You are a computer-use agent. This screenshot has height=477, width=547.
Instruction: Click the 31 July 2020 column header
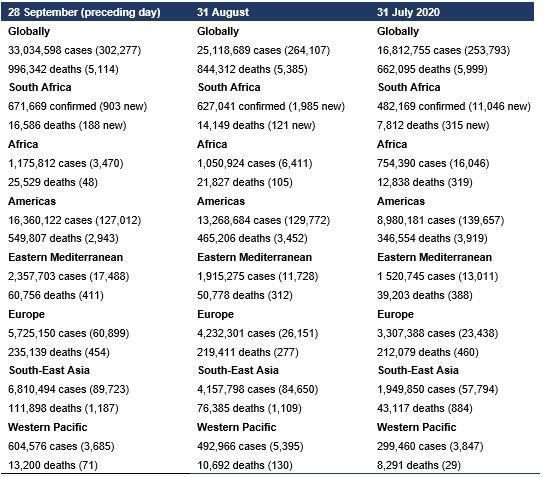pos(408,12)
